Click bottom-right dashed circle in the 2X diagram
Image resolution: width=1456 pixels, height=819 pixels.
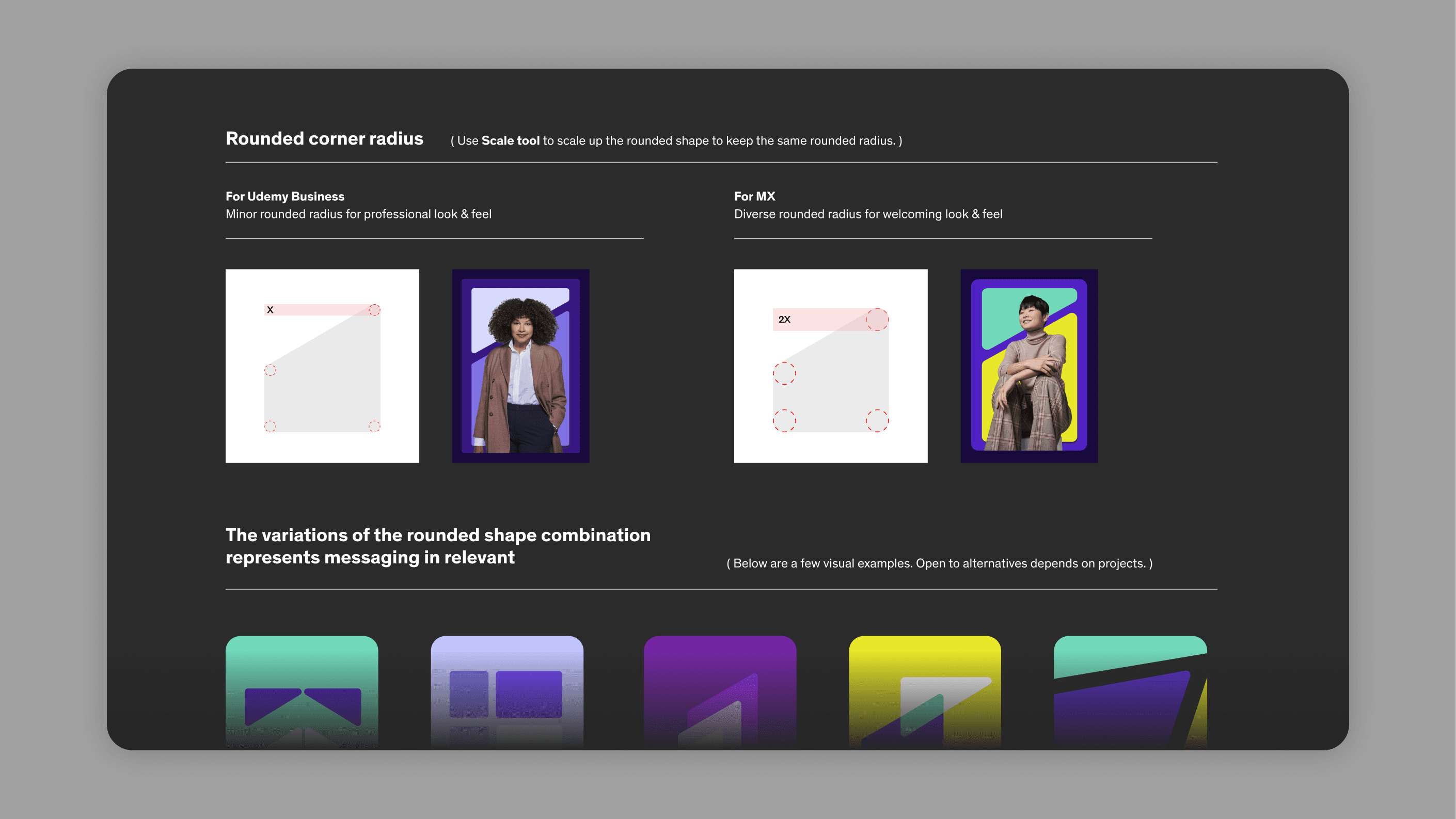(877, 420)
